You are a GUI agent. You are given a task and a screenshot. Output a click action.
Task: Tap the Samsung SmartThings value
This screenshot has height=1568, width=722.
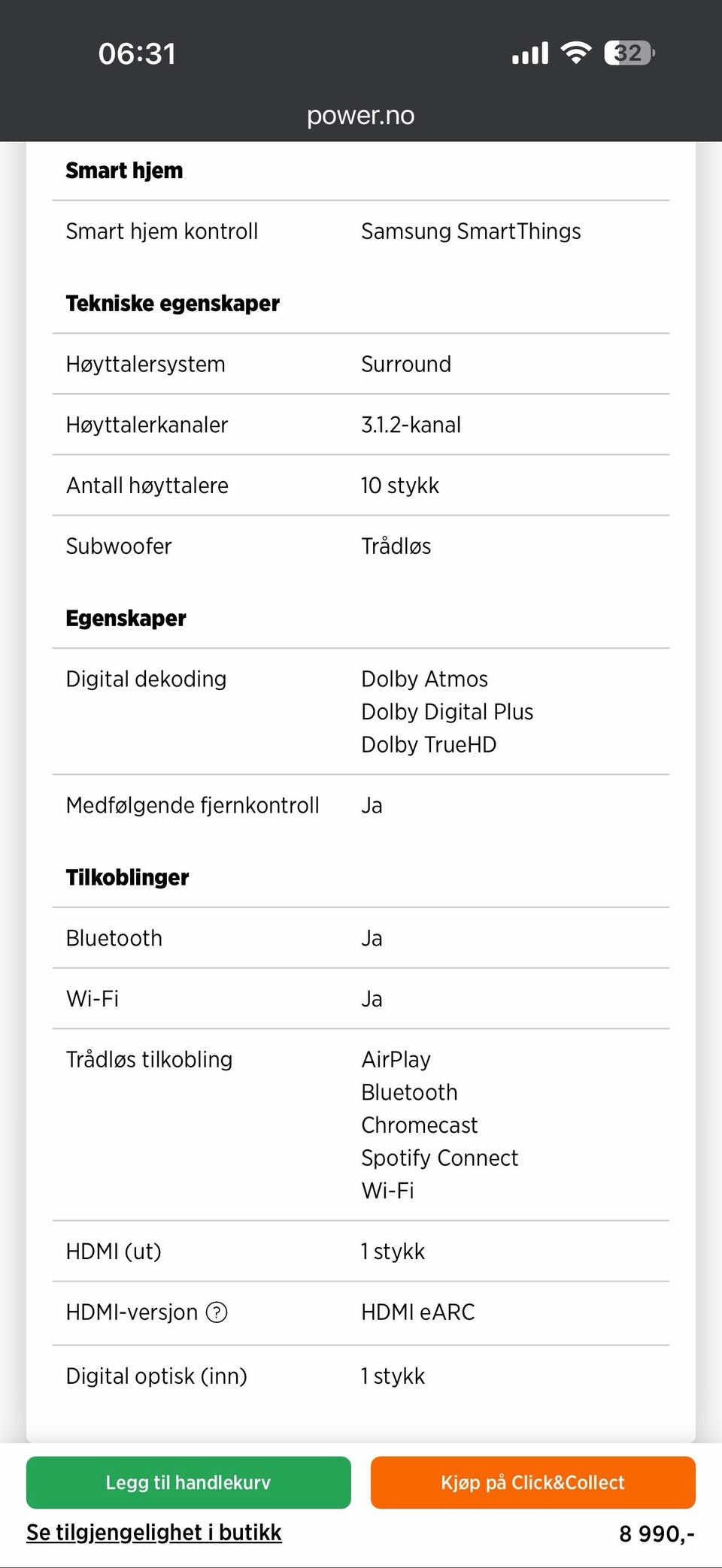click(471, 232)
